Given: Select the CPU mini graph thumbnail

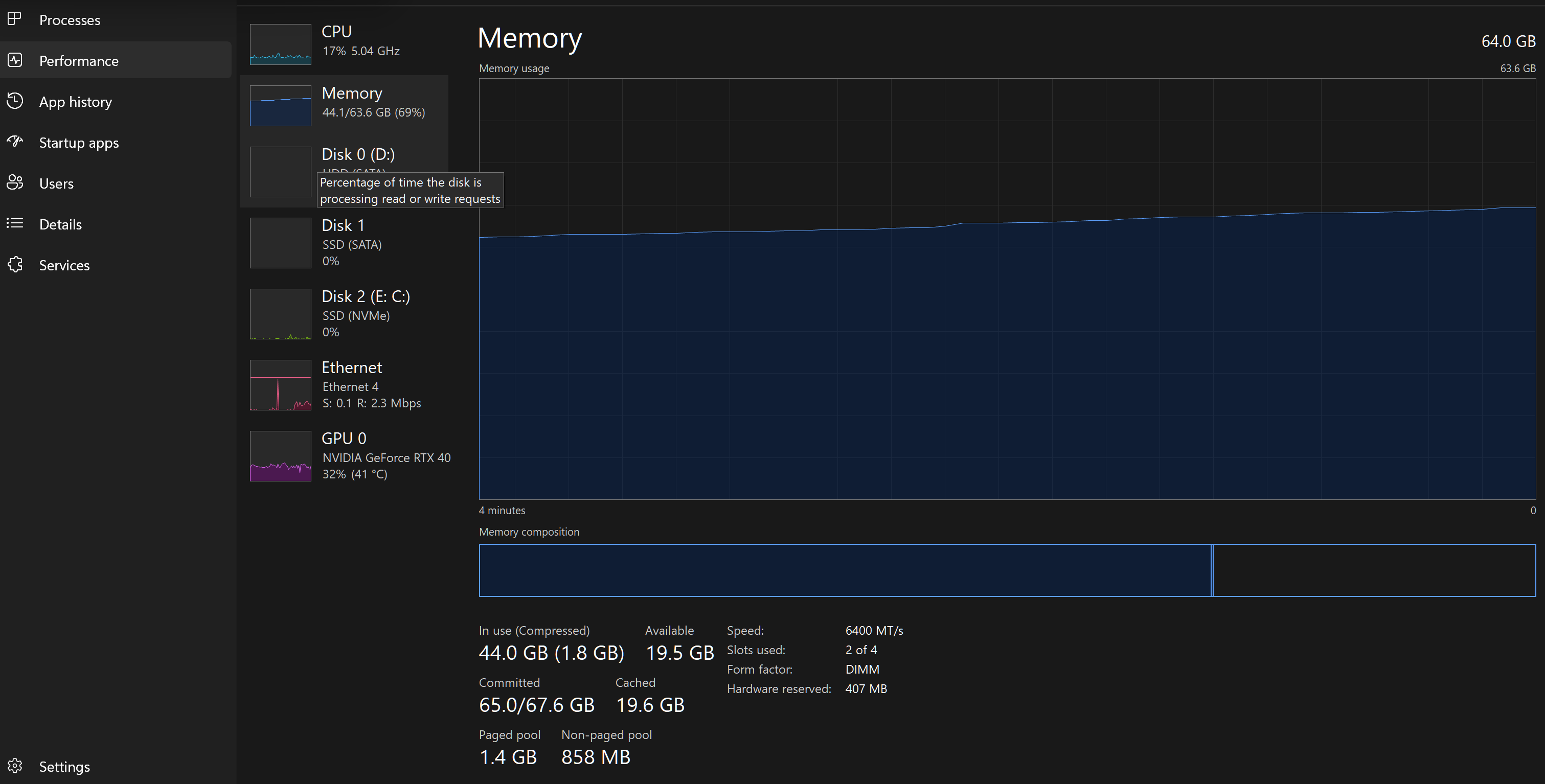Looking at the screenshot, I should click(280, 44).
